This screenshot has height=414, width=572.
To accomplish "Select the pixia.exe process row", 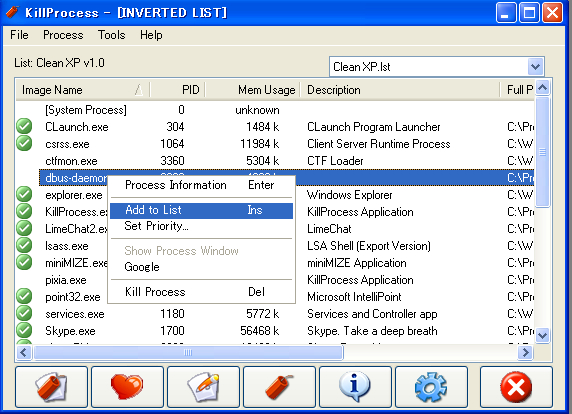I will point(275,280).
